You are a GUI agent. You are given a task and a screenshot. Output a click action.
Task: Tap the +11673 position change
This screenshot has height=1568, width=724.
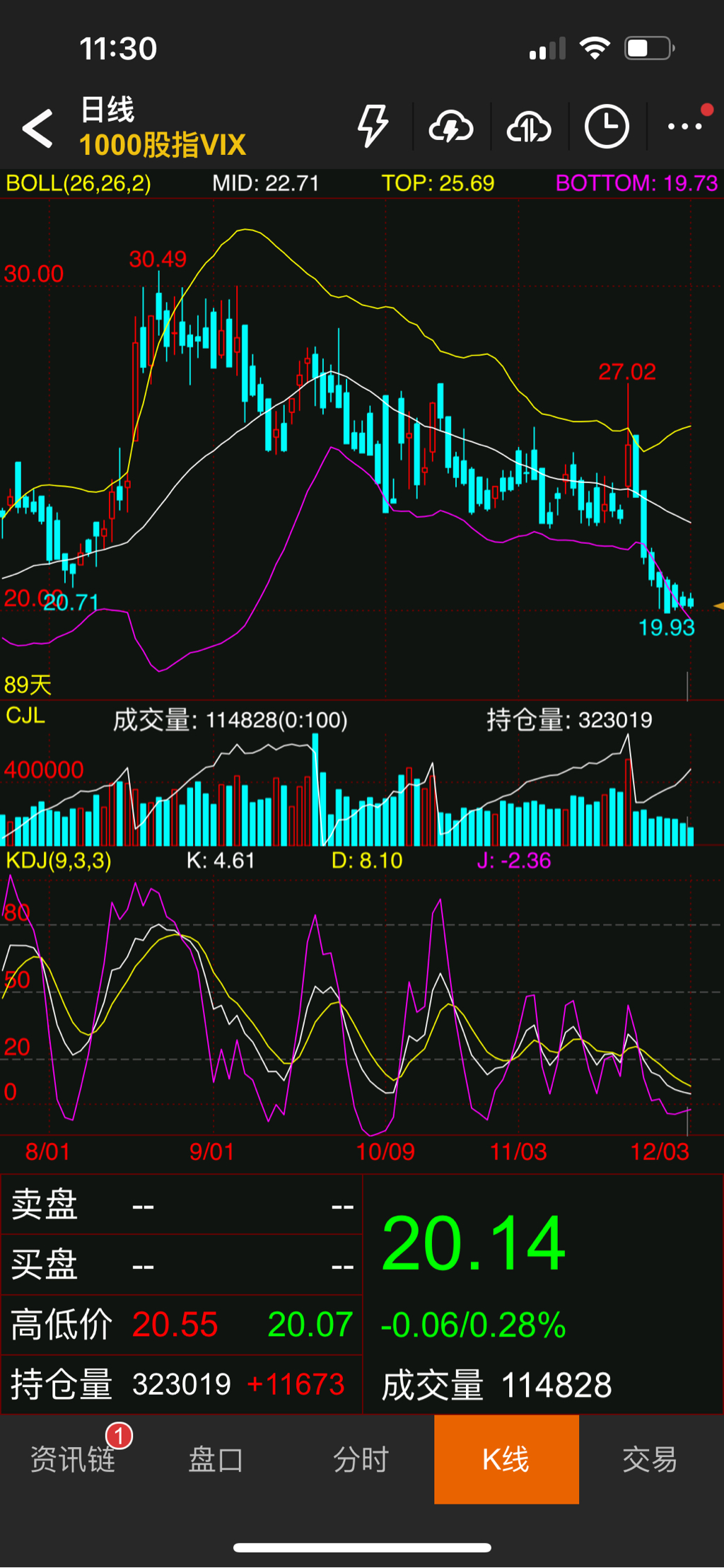click(x=296, y=1385)
